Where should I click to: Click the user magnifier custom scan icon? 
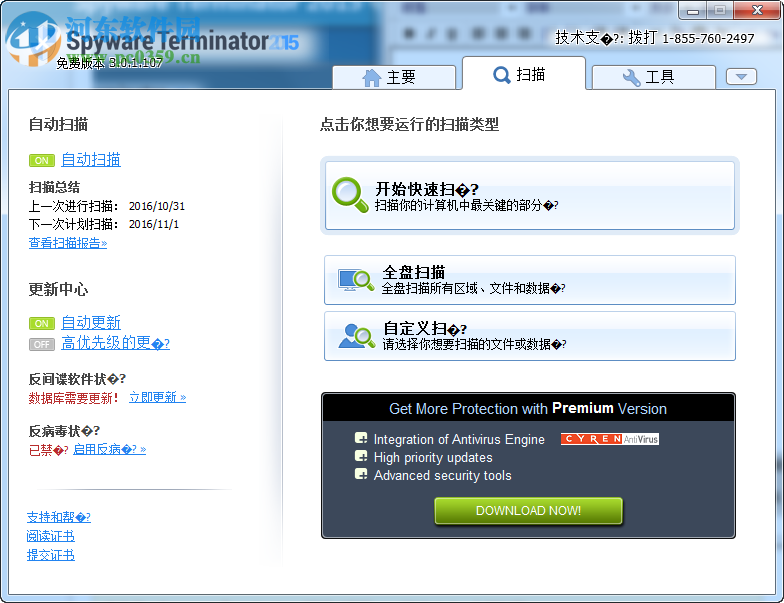coord(356,336)
